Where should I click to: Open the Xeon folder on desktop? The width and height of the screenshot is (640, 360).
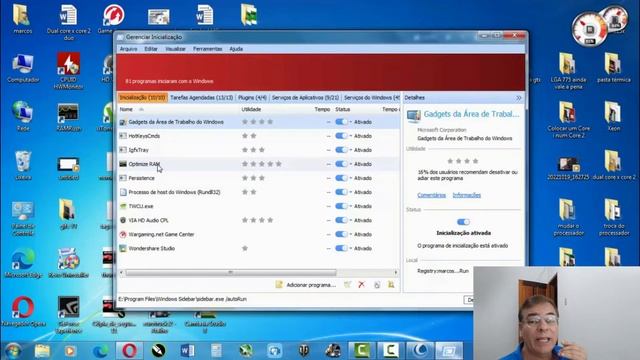tap(613, 116)
